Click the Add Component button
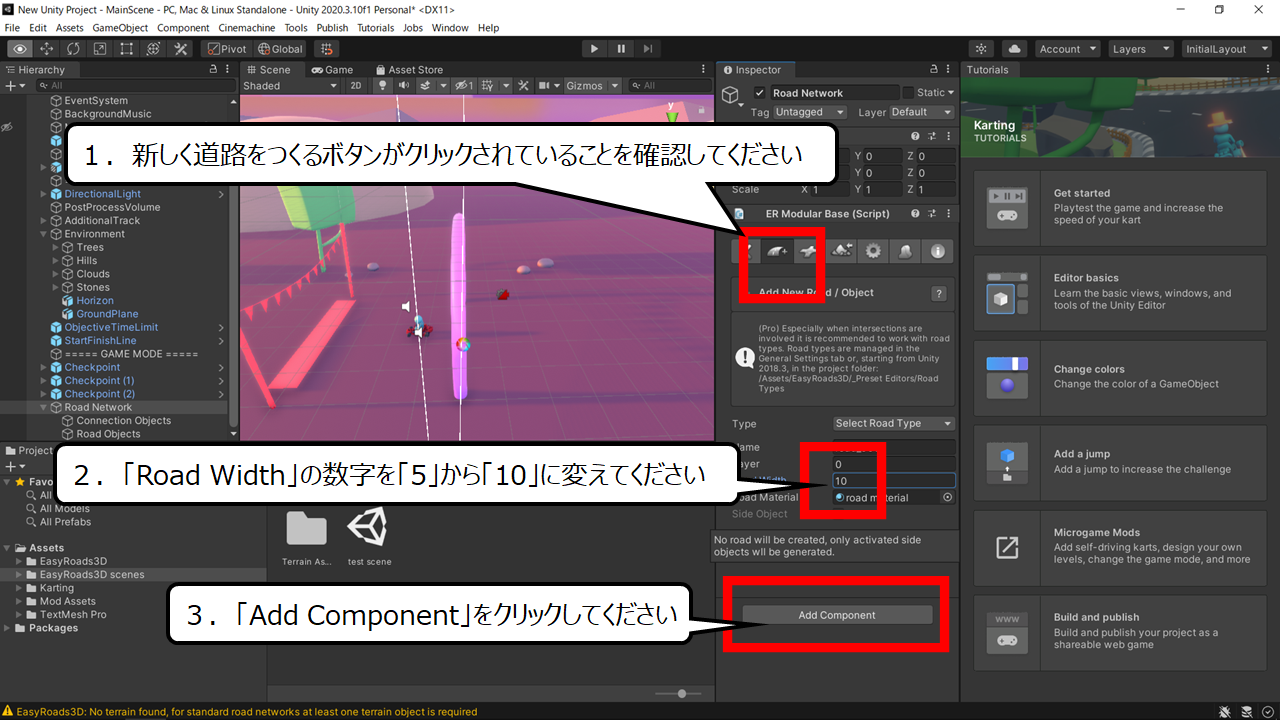 coord(837,615)
